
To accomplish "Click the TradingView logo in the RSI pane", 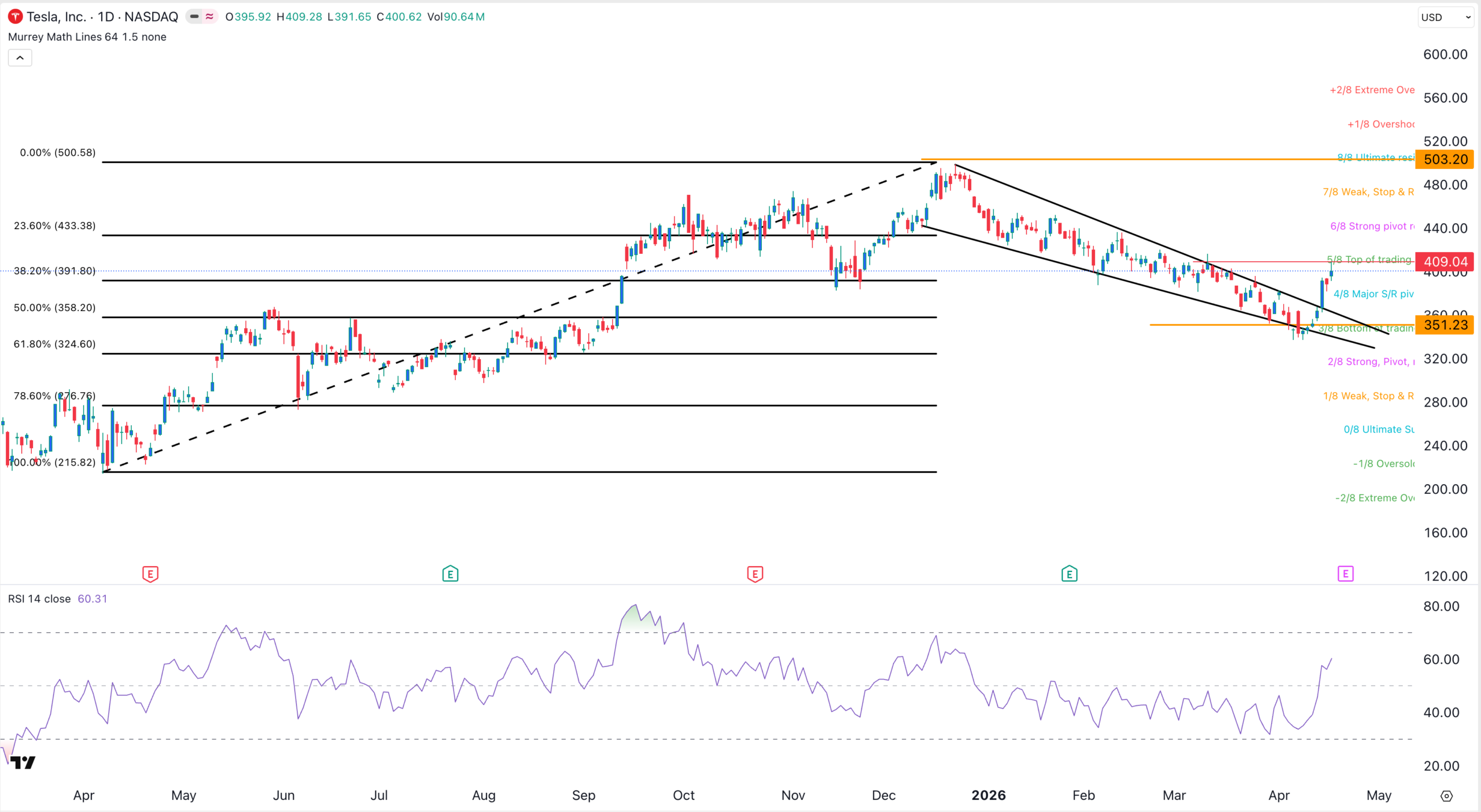I will (x=23, y=763).
